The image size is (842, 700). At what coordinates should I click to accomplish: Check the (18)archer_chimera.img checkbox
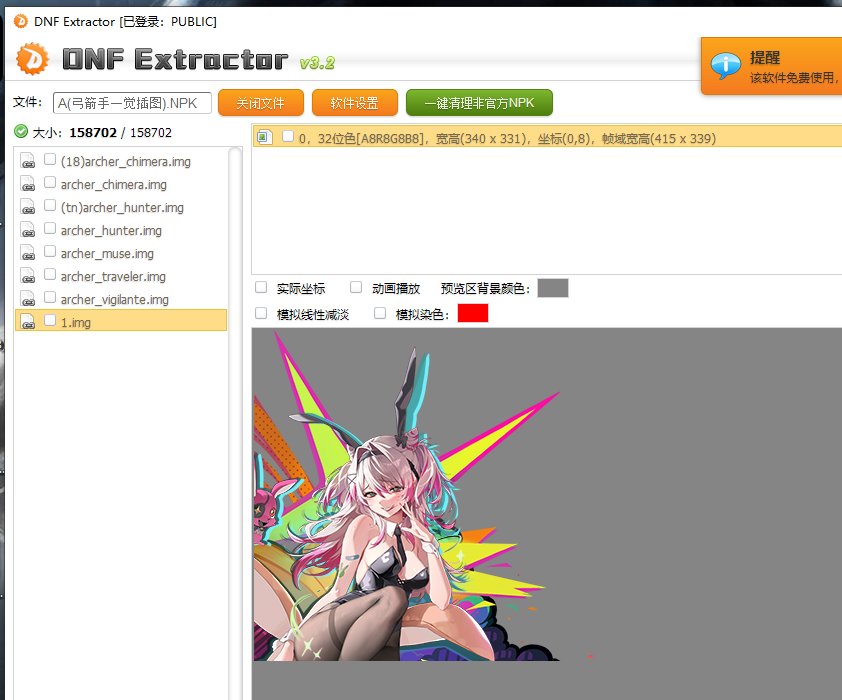[50, 159]
